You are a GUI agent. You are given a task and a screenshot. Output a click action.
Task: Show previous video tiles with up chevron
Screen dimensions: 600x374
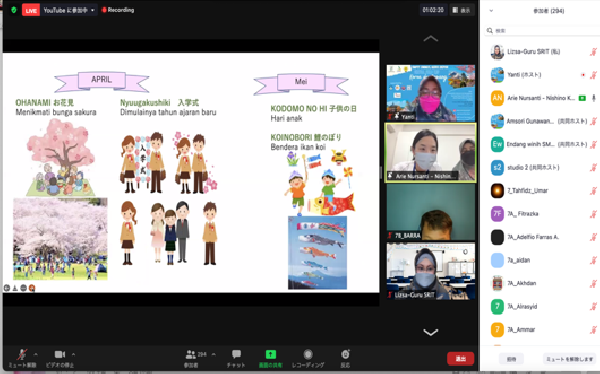point(430,38)
